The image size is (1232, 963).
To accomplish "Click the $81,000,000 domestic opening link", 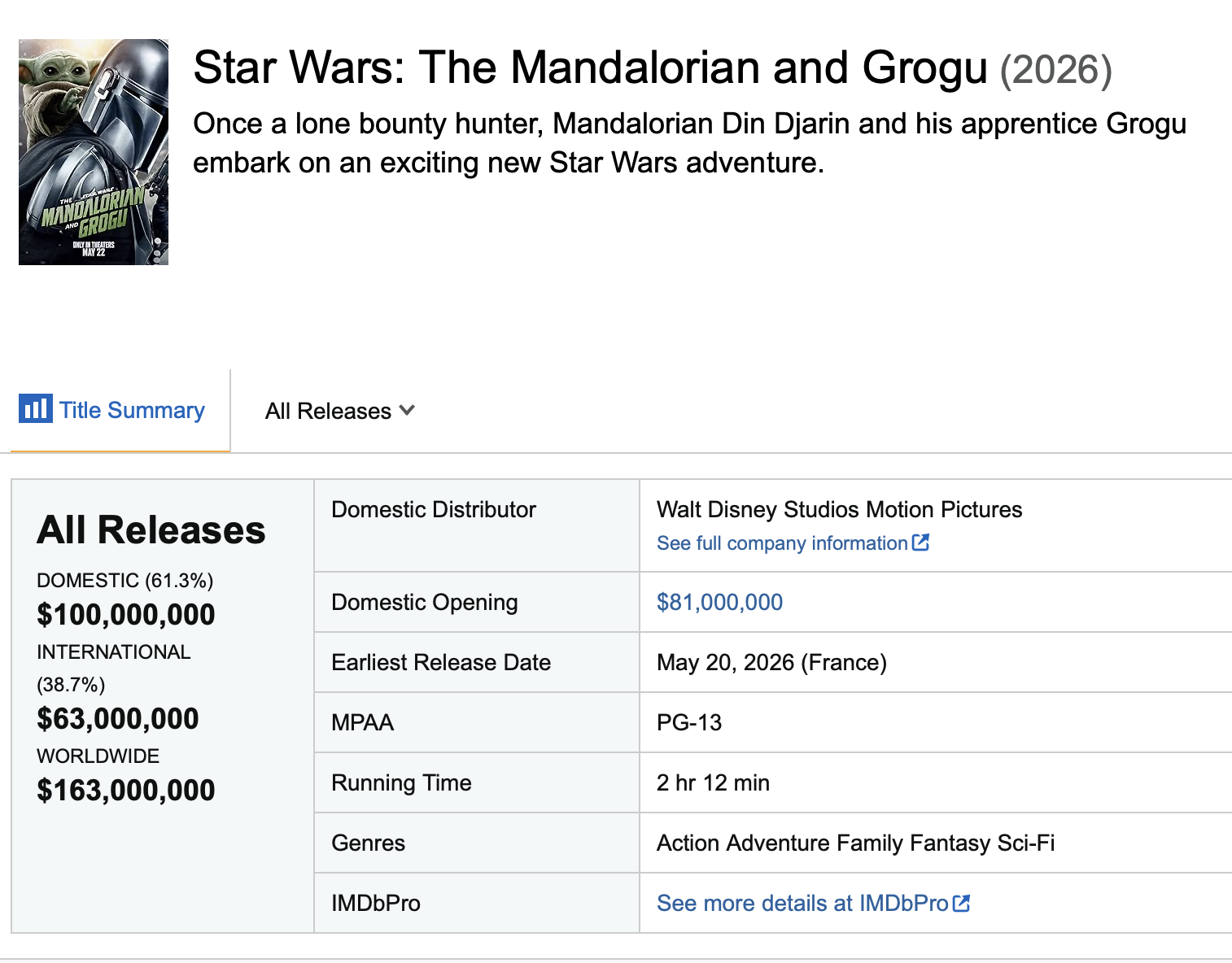I will pyautogui.click(x=719, y=602).
